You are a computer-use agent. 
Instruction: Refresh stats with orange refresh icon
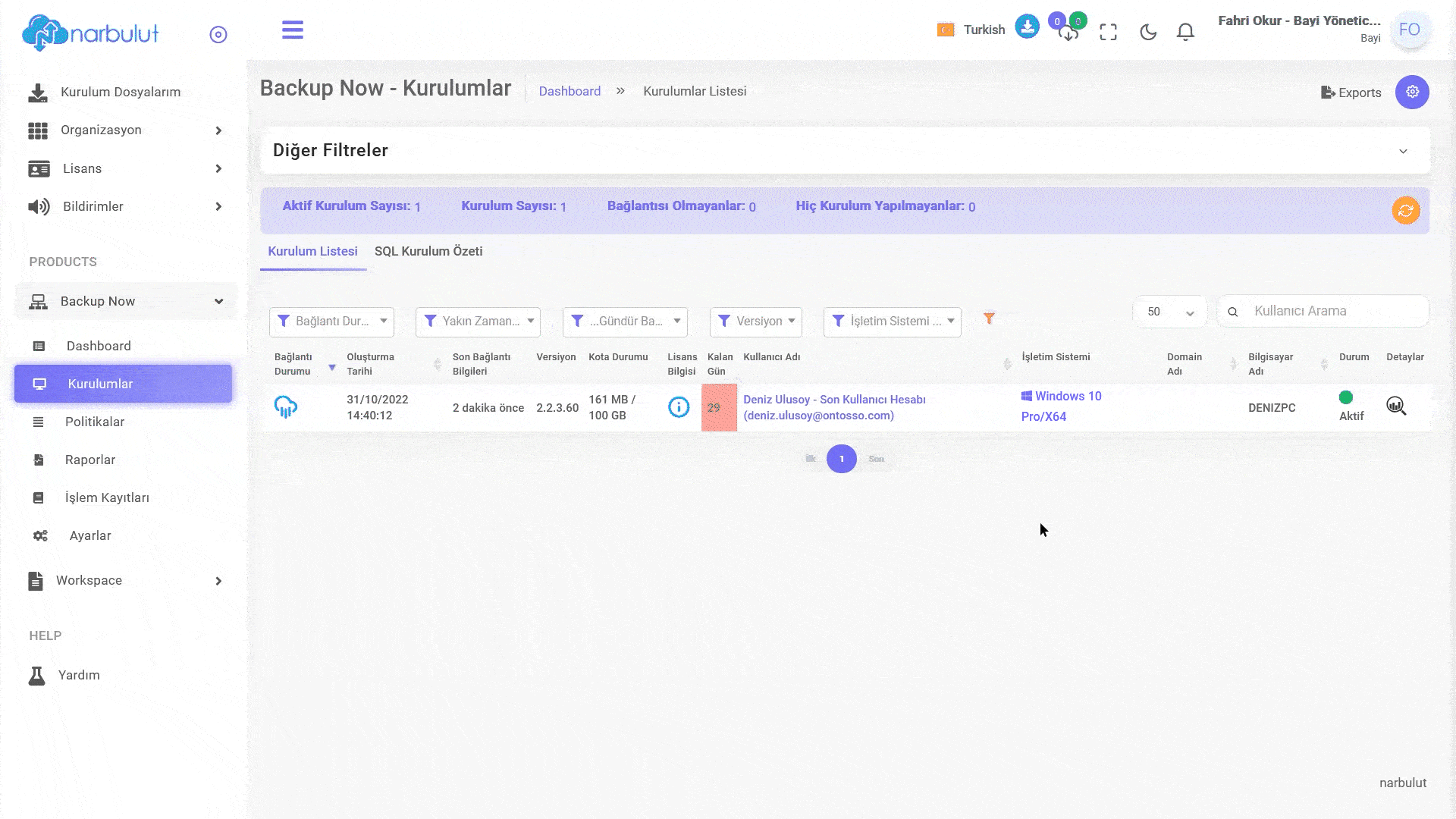(1406, 211)
